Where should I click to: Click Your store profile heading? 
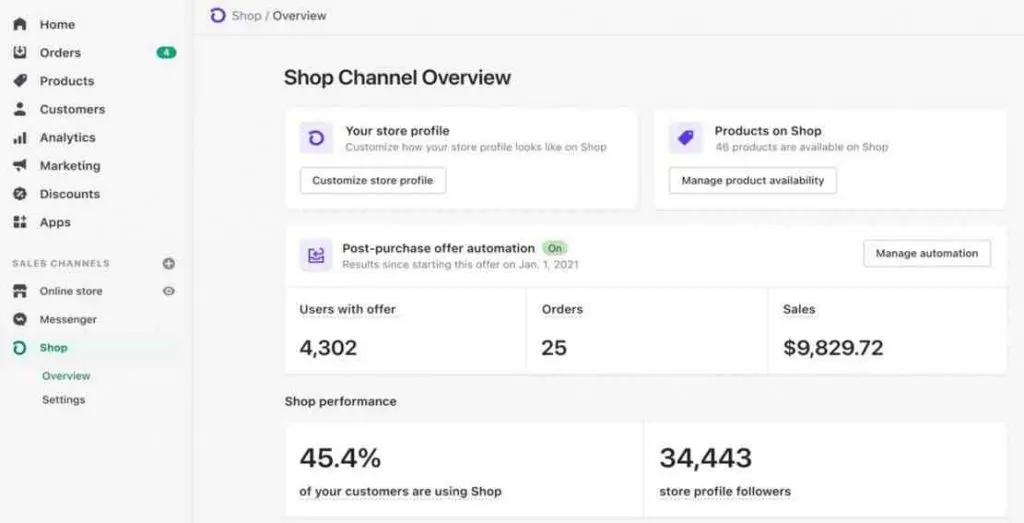coord(397,131)
